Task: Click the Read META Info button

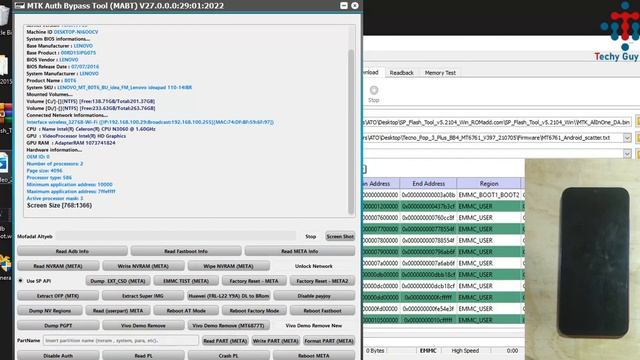Action: click(x=300, y=251)
